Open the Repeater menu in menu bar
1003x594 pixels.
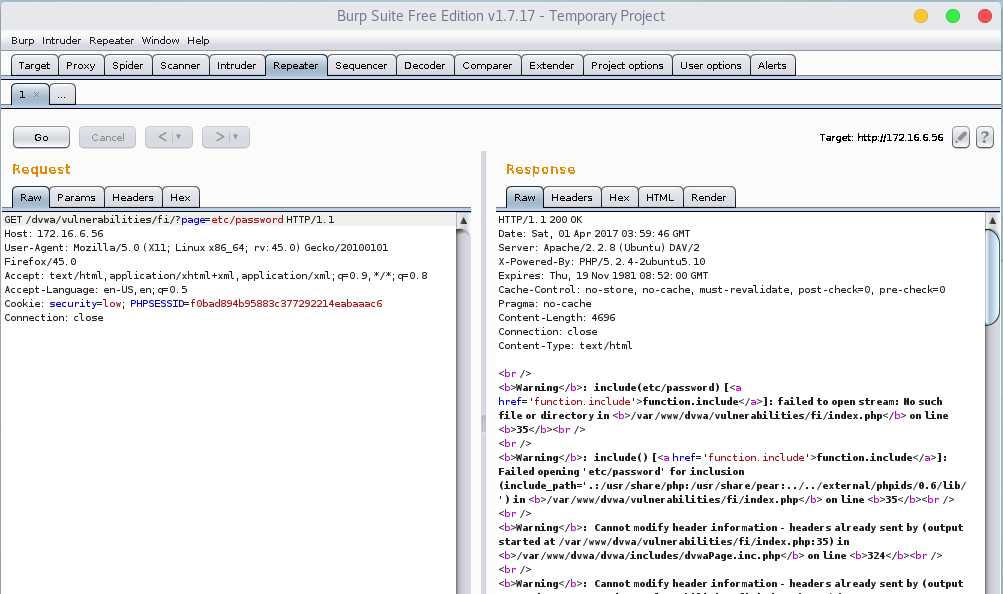coord(111,40)
